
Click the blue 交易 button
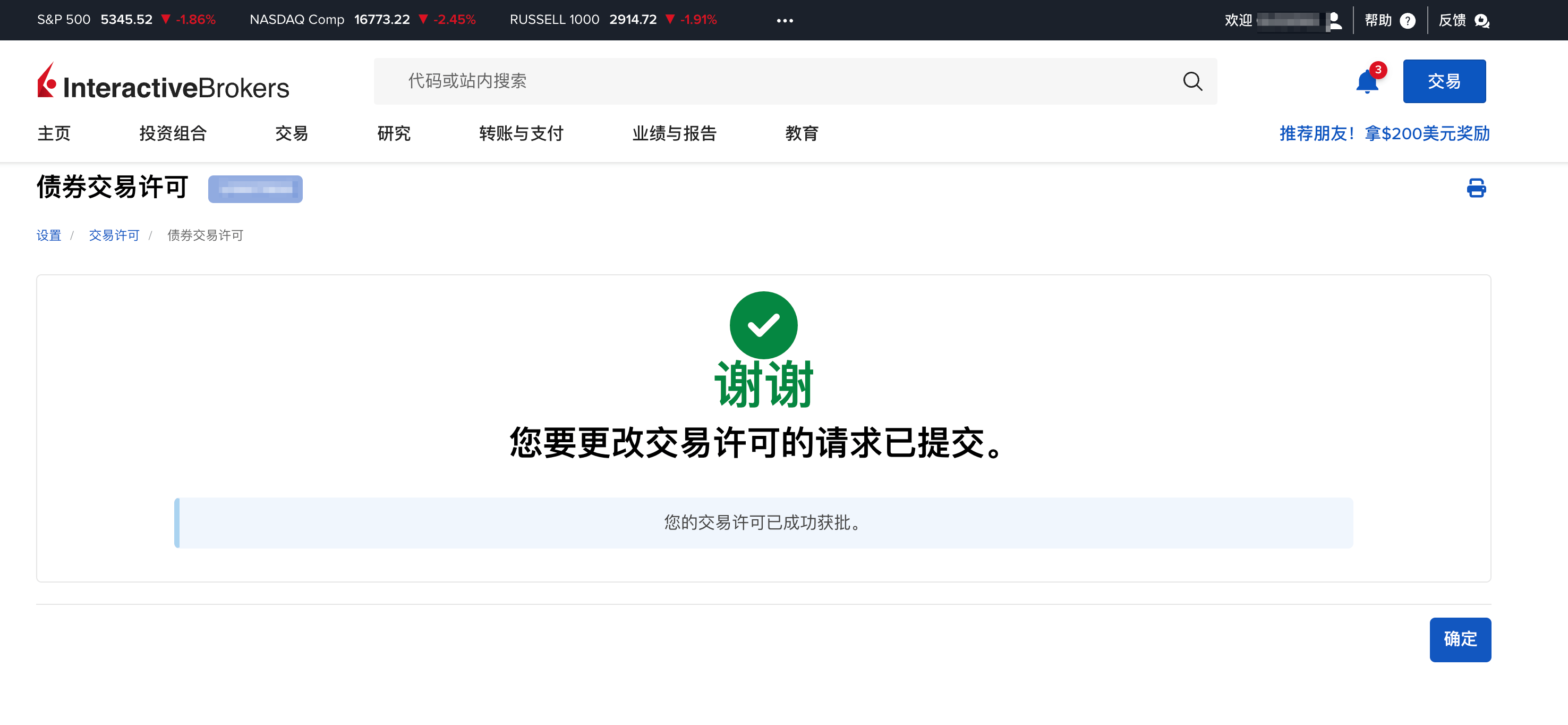pos(1443,81)
